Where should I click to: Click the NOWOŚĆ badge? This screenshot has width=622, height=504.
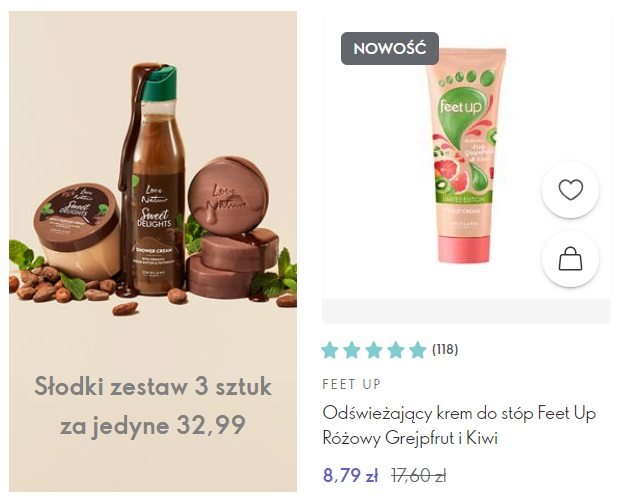390,48
